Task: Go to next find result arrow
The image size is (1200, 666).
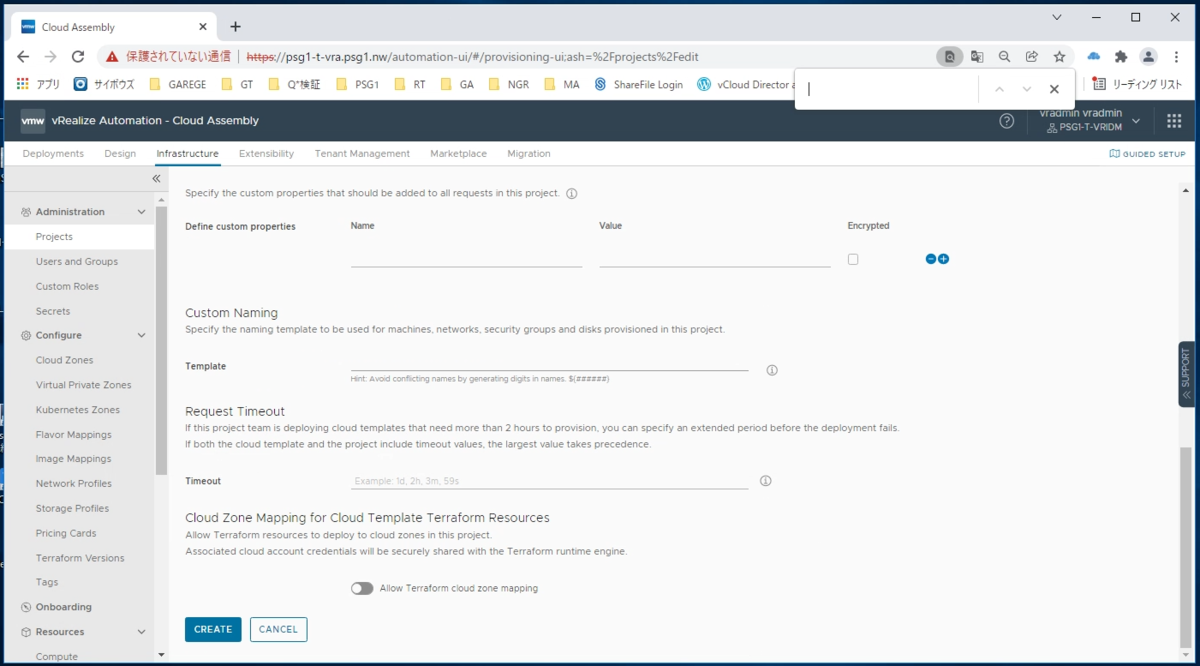Action: [1026, 89]
